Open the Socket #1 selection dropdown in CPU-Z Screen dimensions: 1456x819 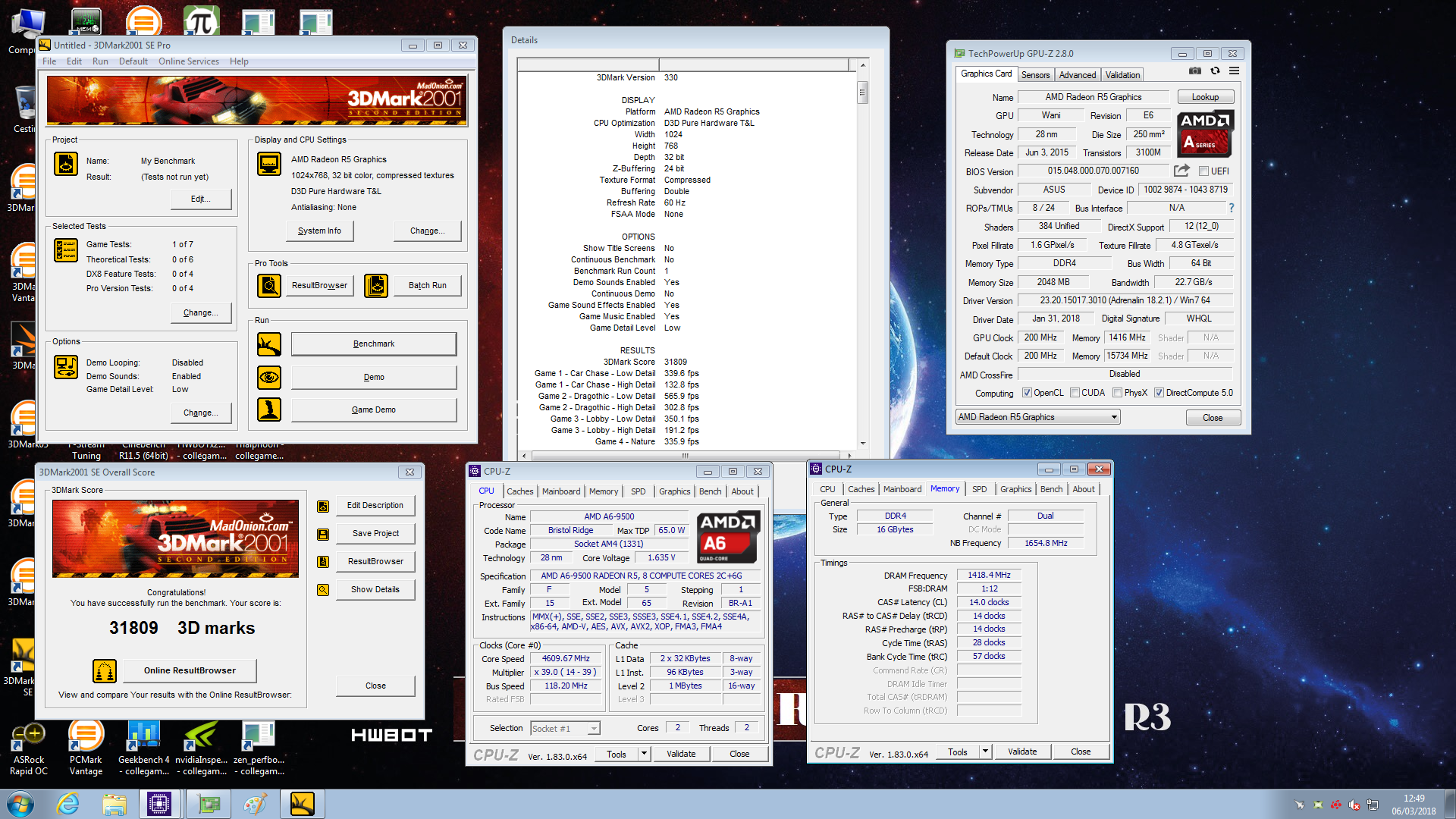pyautogui.click(x=565, y=729)
